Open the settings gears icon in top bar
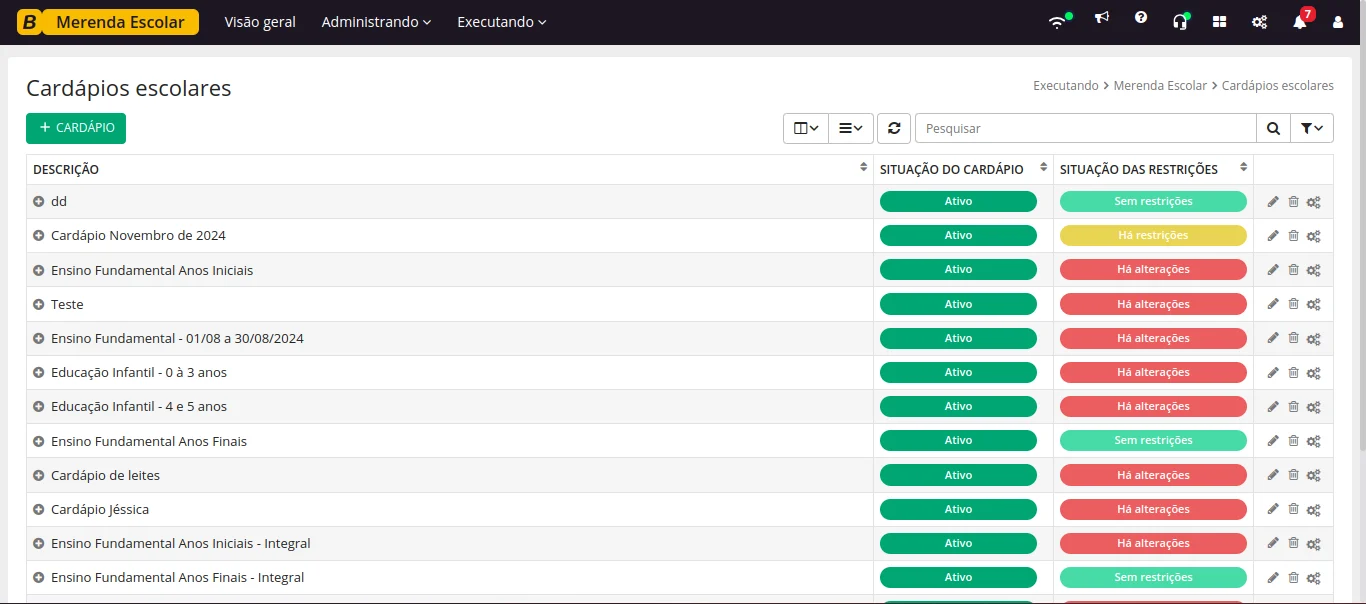Screen dimensions: 1366x604 click(1259, 21)
